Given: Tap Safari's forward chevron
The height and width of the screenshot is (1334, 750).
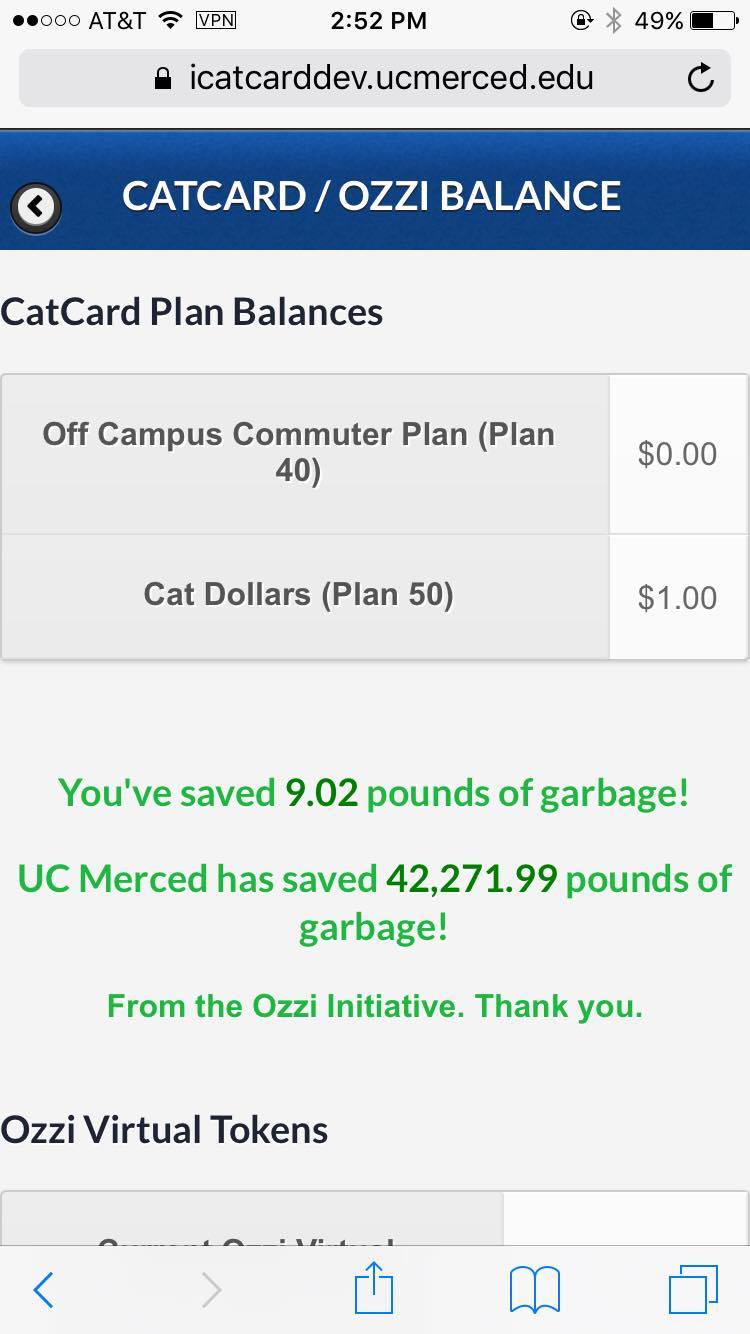Looking at the screenshot, I should tap(211, 1290).
